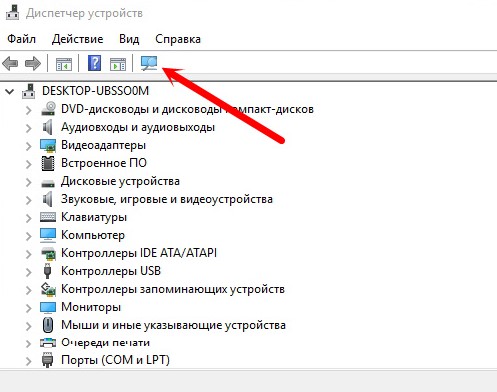497x392 pixels.
Task: Select Звуковые, игровые и видеоустройства label
Action: point(167,199)
